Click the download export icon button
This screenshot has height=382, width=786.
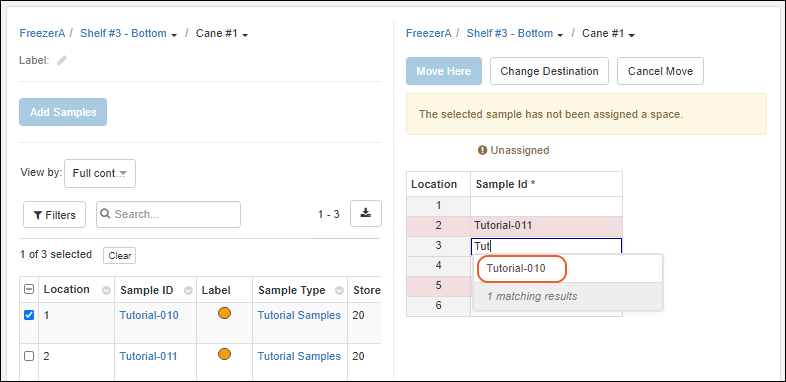click(x=366, y=214)
